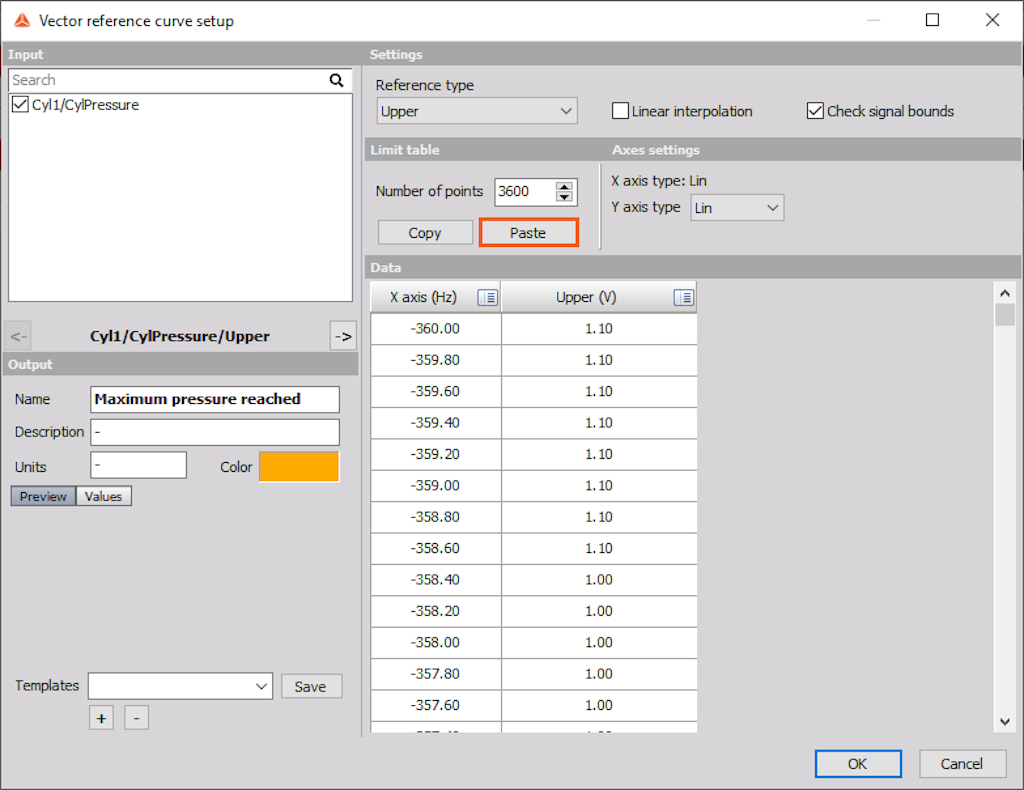Open the Reference type dropdown

[x=477, y=112]
